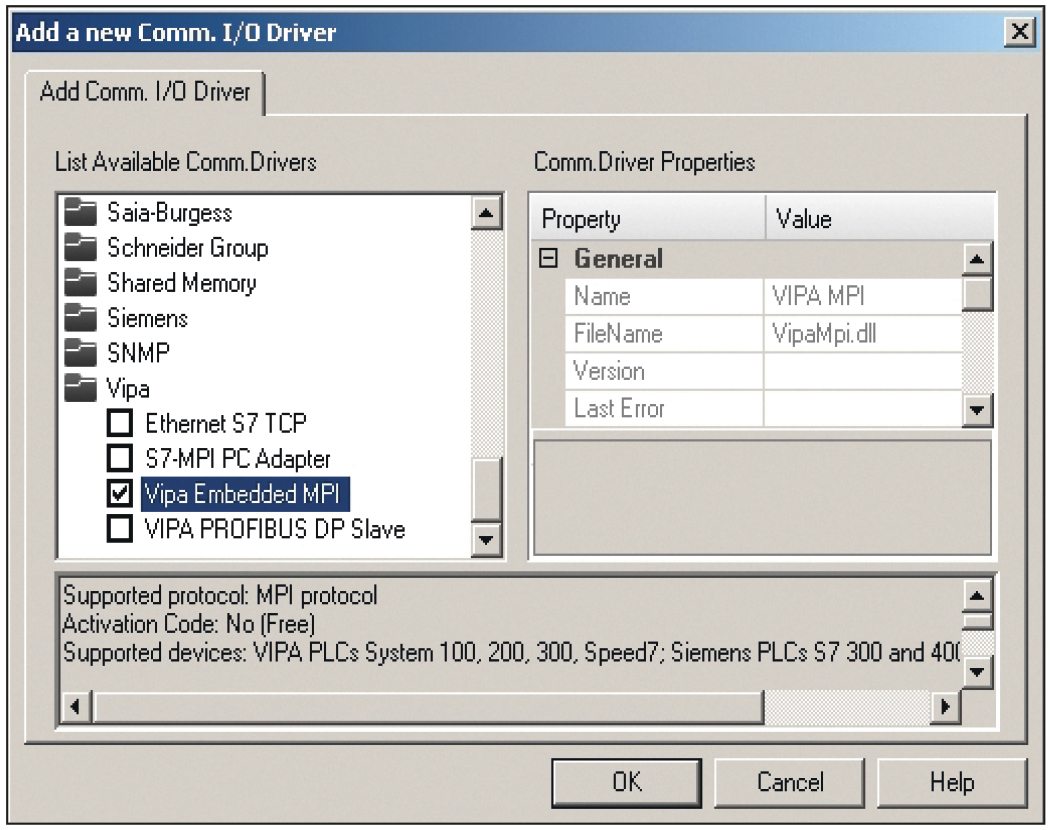The height and width of the screenshot is (830, 1052).
Task: Select the SNMP tree item label
Action: coord(138,353)
